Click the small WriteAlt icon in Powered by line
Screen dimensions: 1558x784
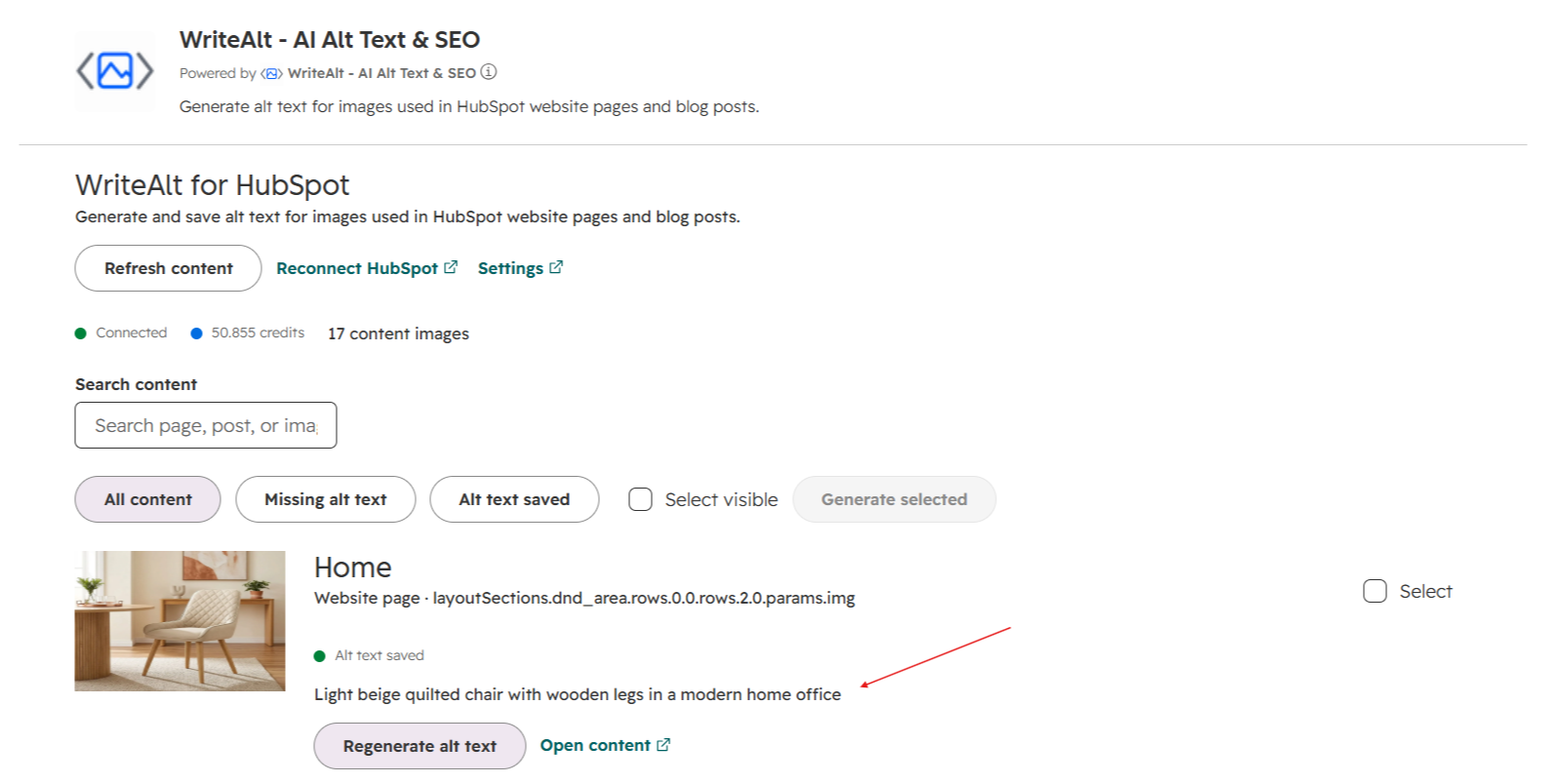[272, 73]
